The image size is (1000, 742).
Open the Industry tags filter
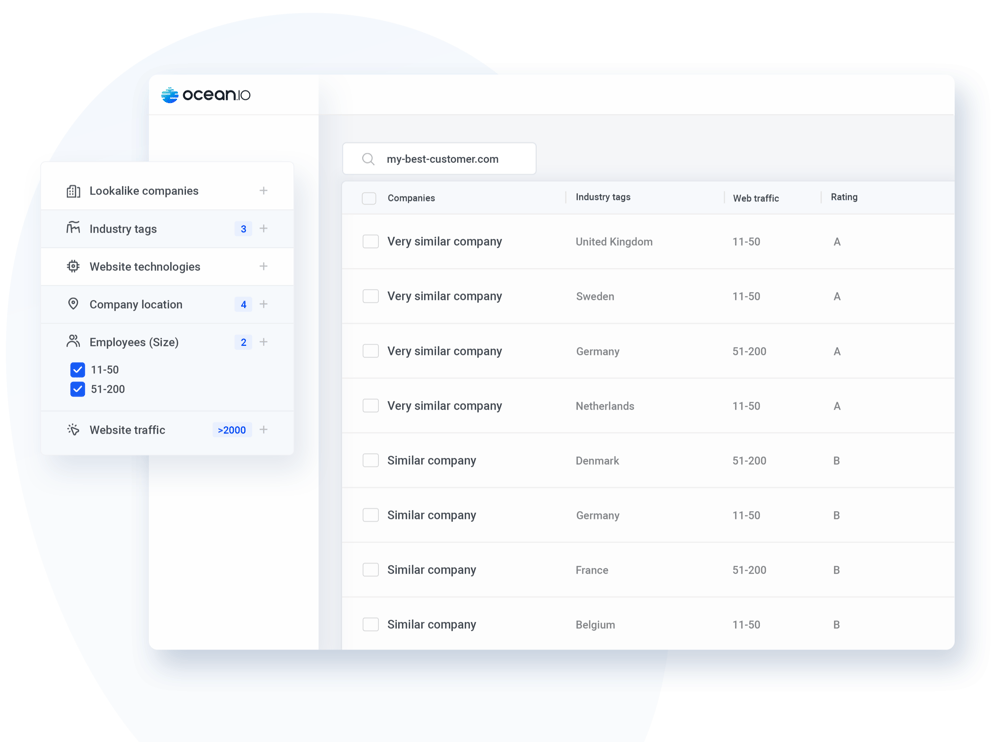click(x=167, y=228)
